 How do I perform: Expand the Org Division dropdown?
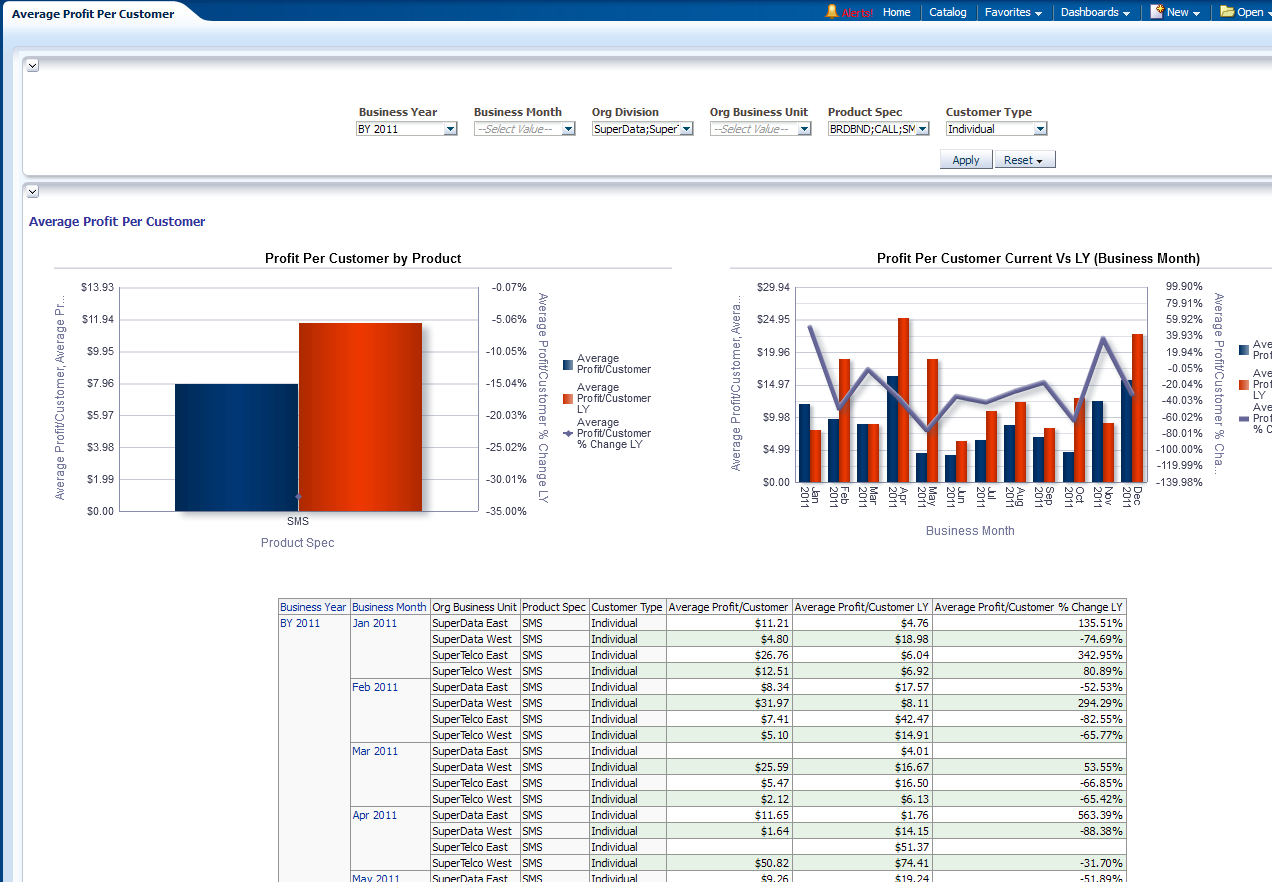pyautogui.click(x=686, y=129)
